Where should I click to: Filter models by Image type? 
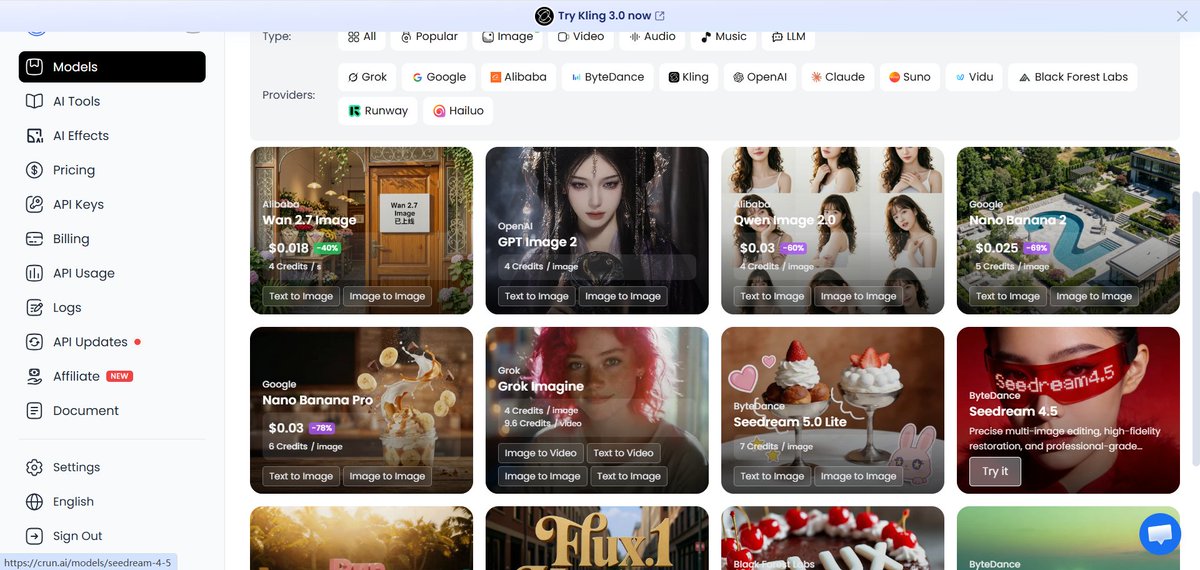tap(508, 37)
